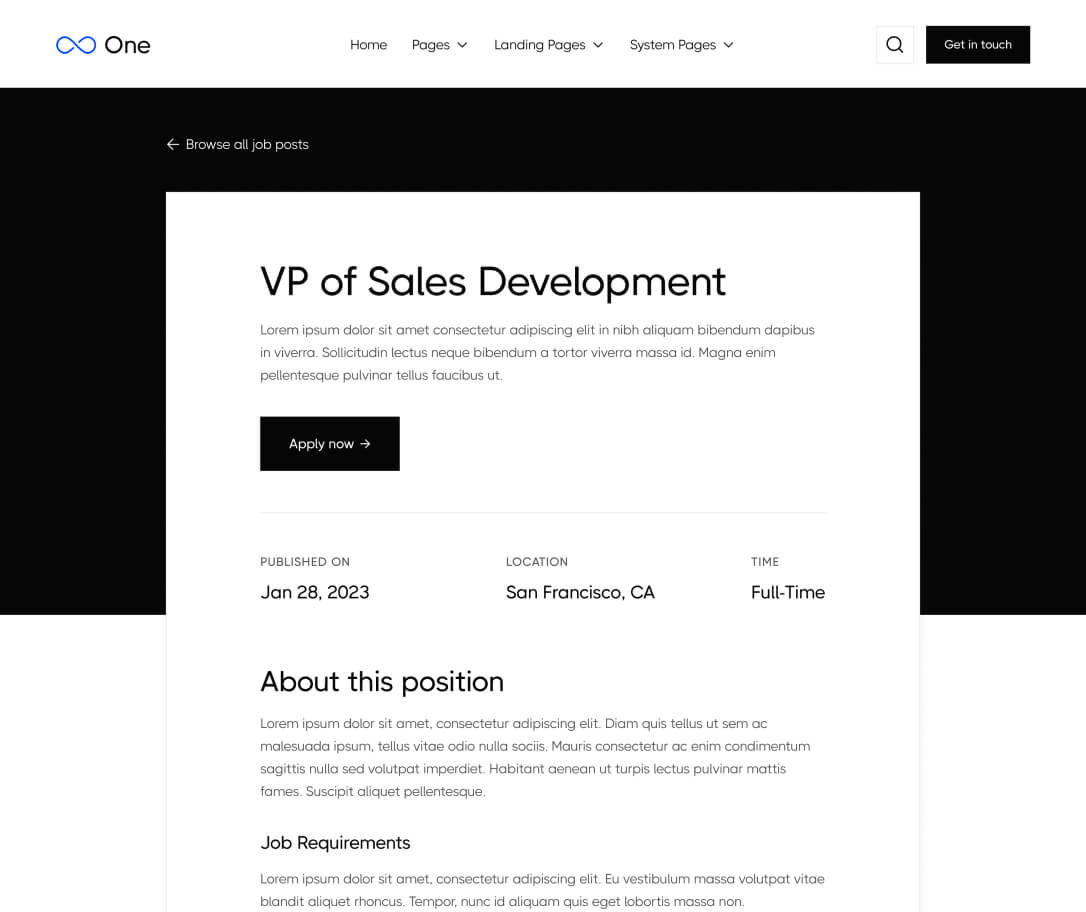Click the Apply now button text

321,444
